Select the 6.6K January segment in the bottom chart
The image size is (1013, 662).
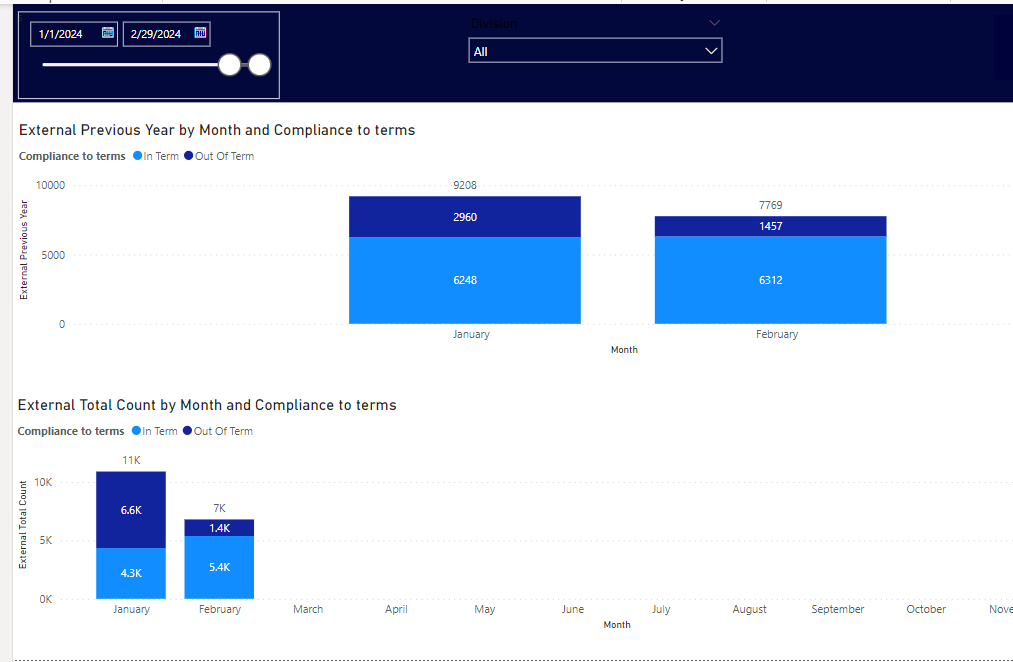131,510
